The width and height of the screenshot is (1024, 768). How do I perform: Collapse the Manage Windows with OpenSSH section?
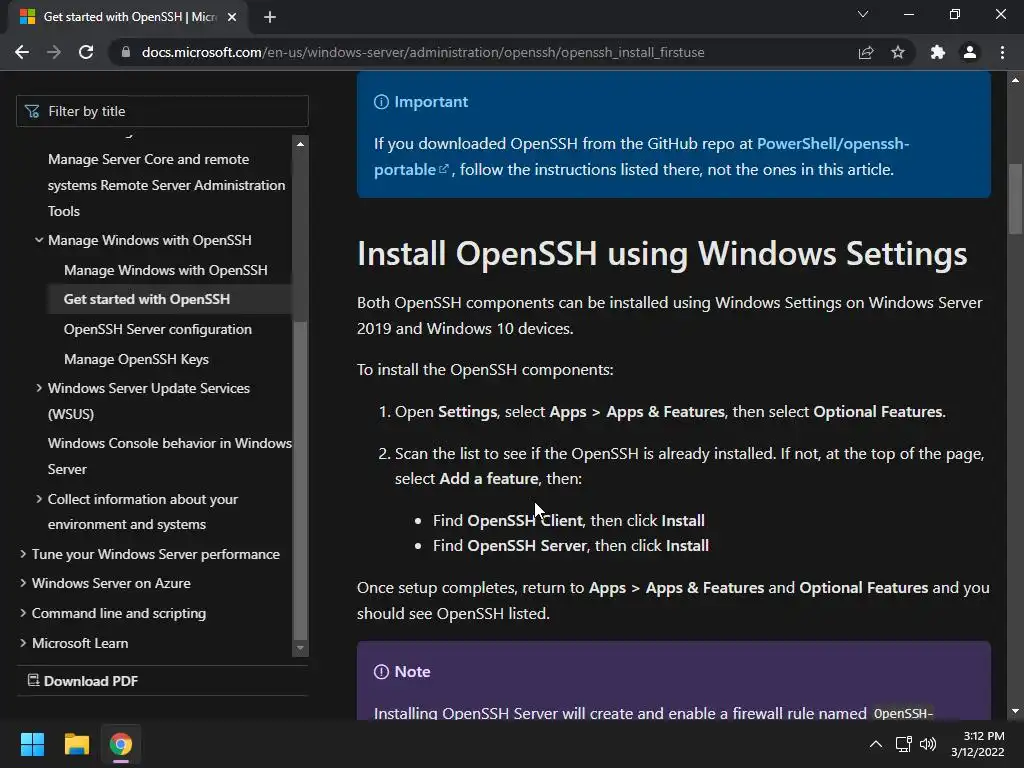[39, 240]
